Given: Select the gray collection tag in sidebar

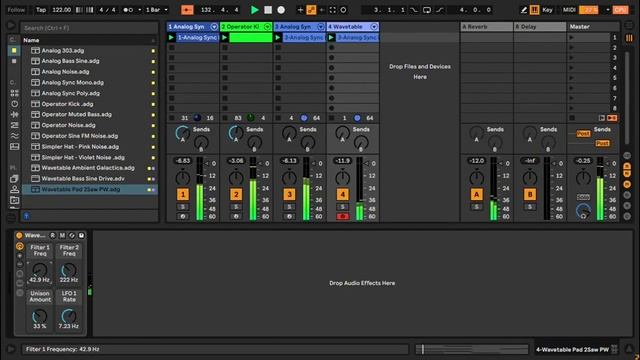Looking at the screenshot, I should coord(14,61).
